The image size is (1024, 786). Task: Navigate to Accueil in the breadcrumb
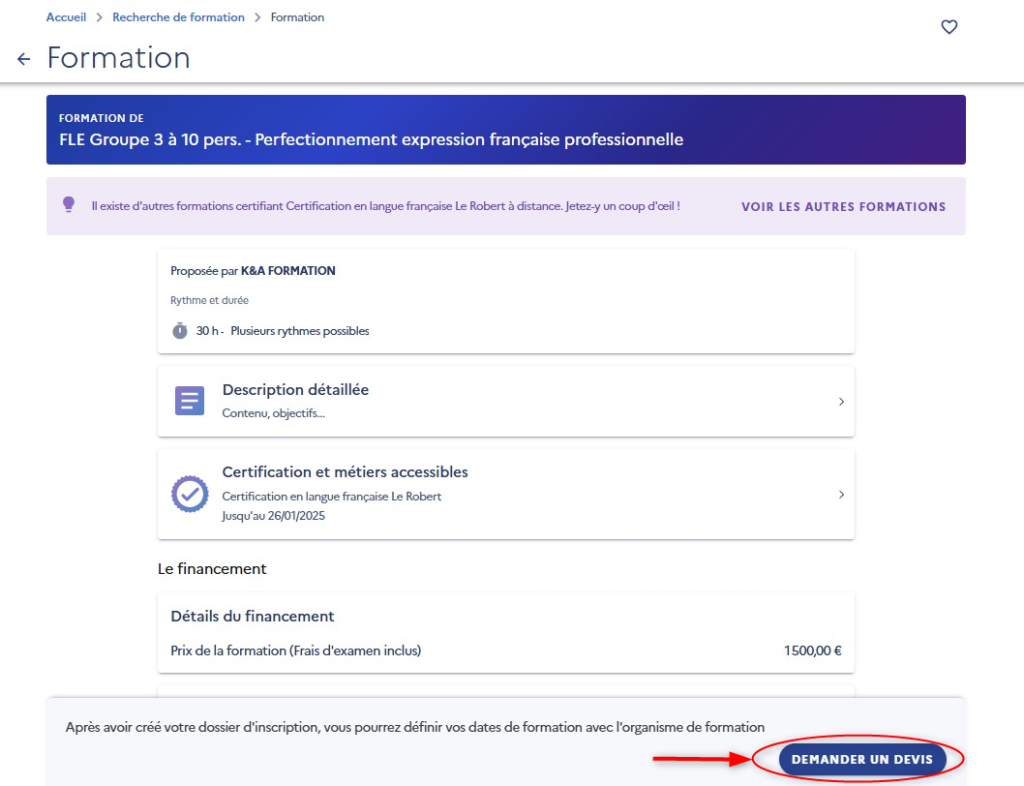point(66,17)
